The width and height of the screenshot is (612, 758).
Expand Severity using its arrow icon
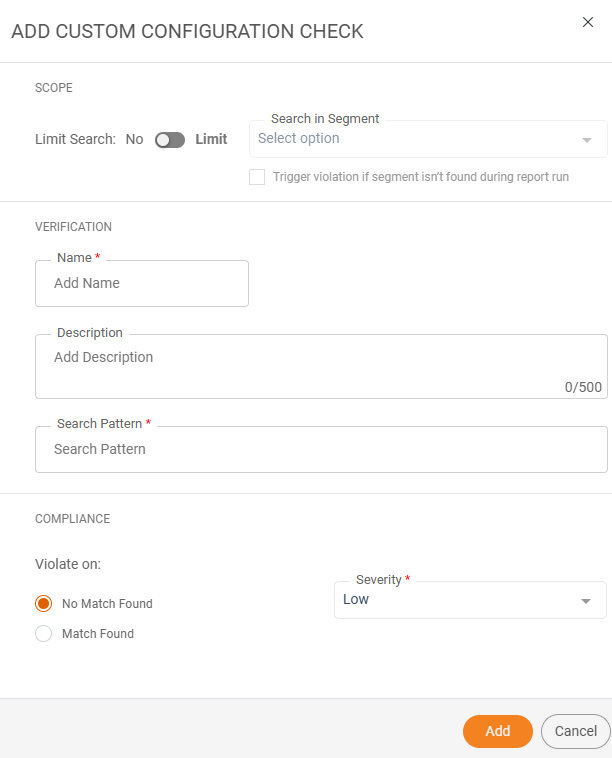pos(586,601)
